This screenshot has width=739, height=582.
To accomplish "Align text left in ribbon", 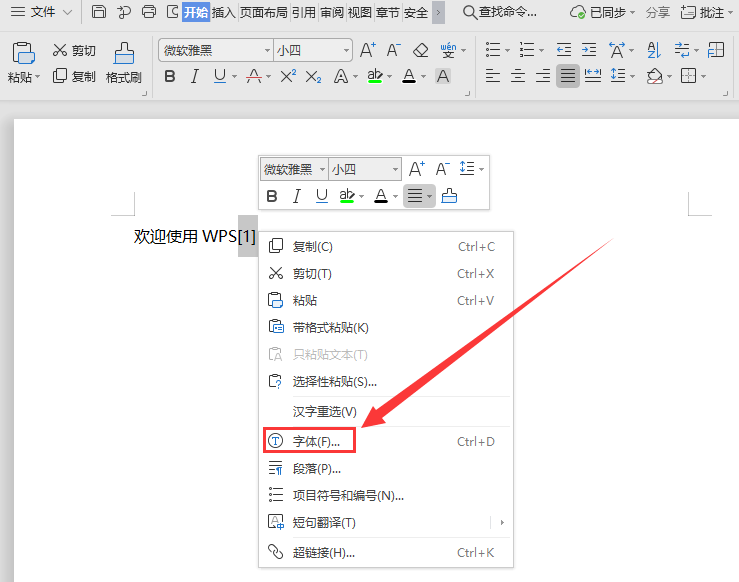I will 493,76.
